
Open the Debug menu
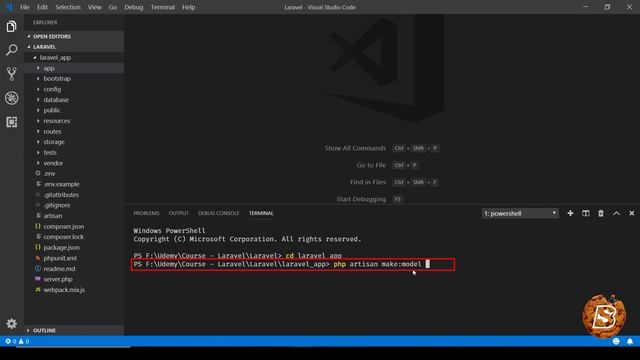[133, 7]
